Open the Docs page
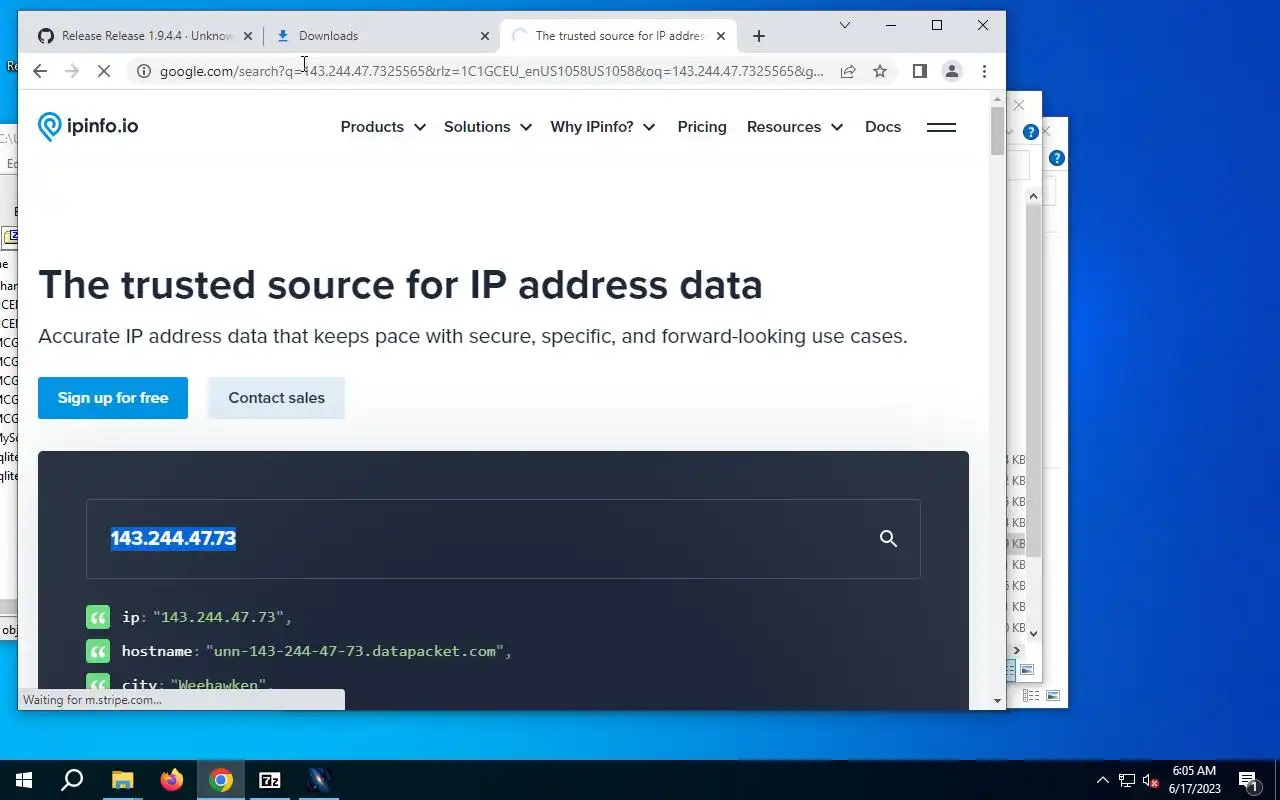 click(x=883, y=127)
